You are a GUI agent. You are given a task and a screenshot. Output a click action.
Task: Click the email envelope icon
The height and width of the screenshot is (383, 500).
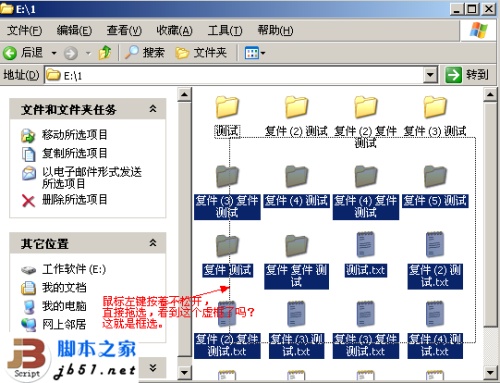pyautogui.click(x=29, y=173)
